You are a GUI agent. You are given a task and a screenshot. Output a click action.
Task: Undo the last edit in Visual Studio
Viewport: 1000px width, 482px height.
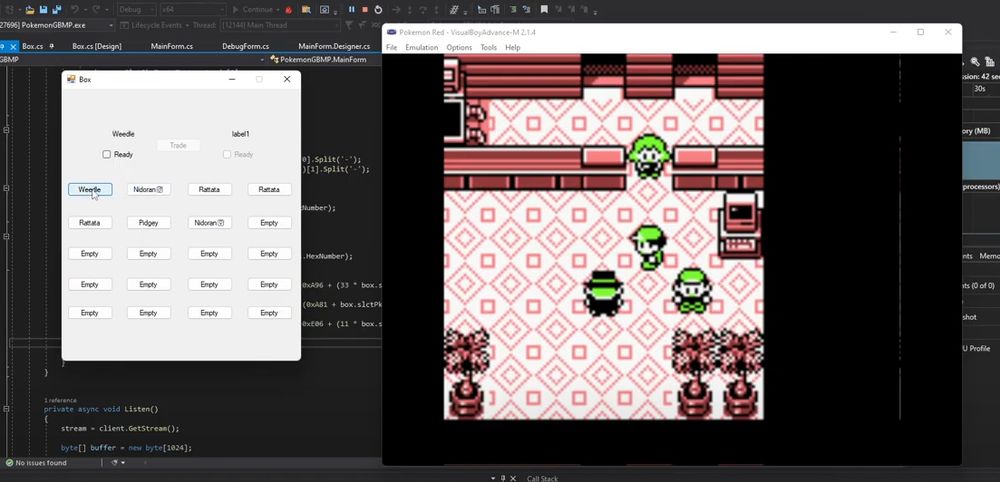(75, 10)
